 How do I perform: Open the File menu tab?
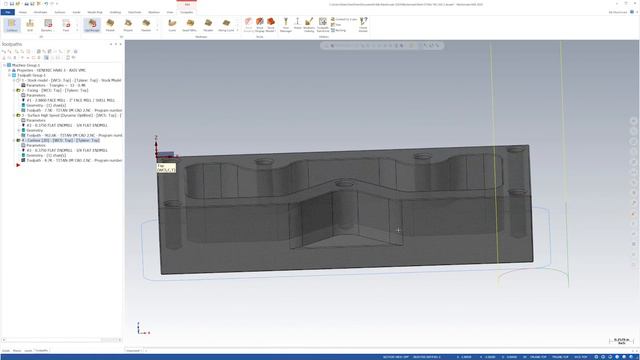click(8, 12)
